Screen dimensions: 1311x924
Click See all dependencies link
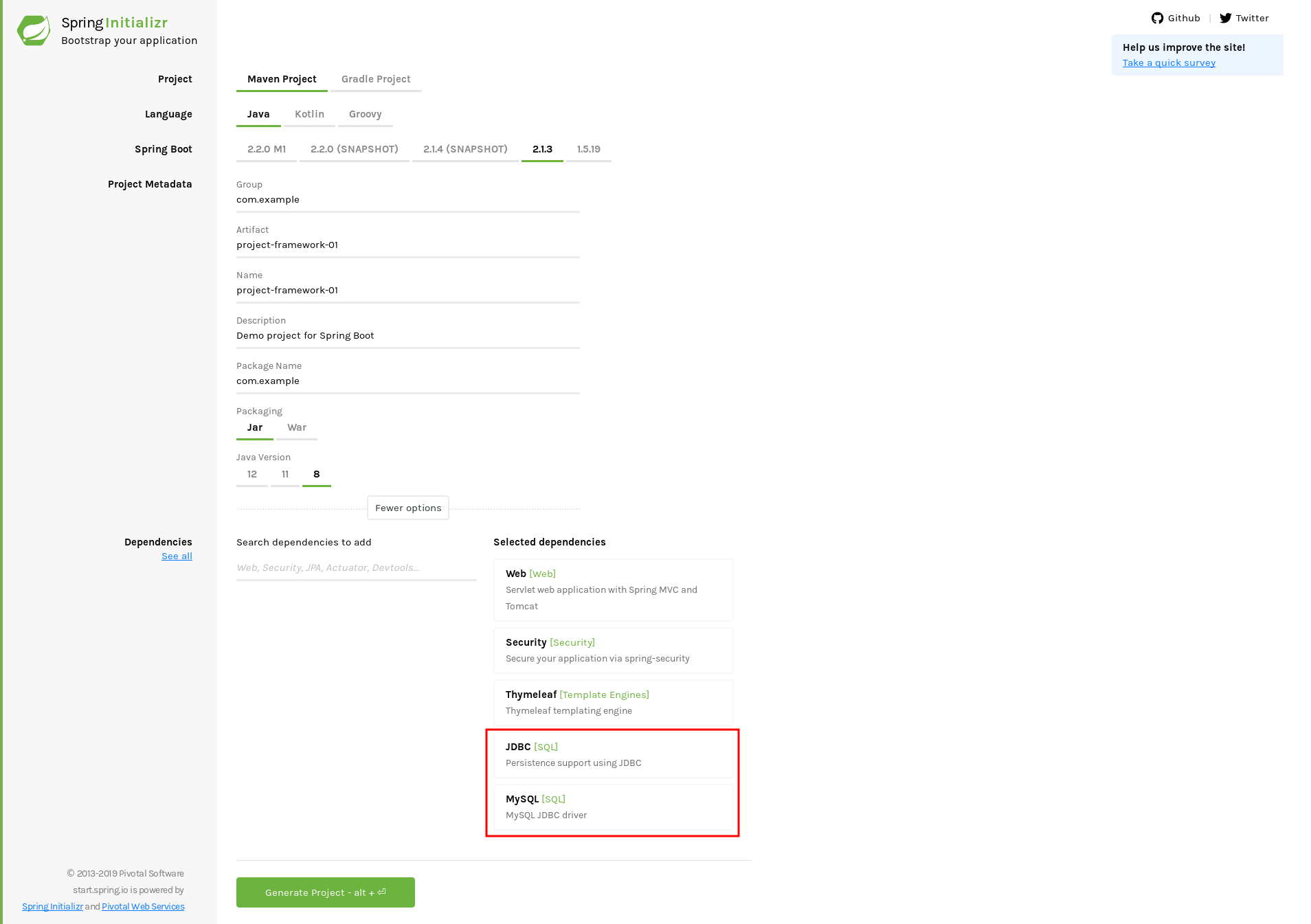[177, 556]
